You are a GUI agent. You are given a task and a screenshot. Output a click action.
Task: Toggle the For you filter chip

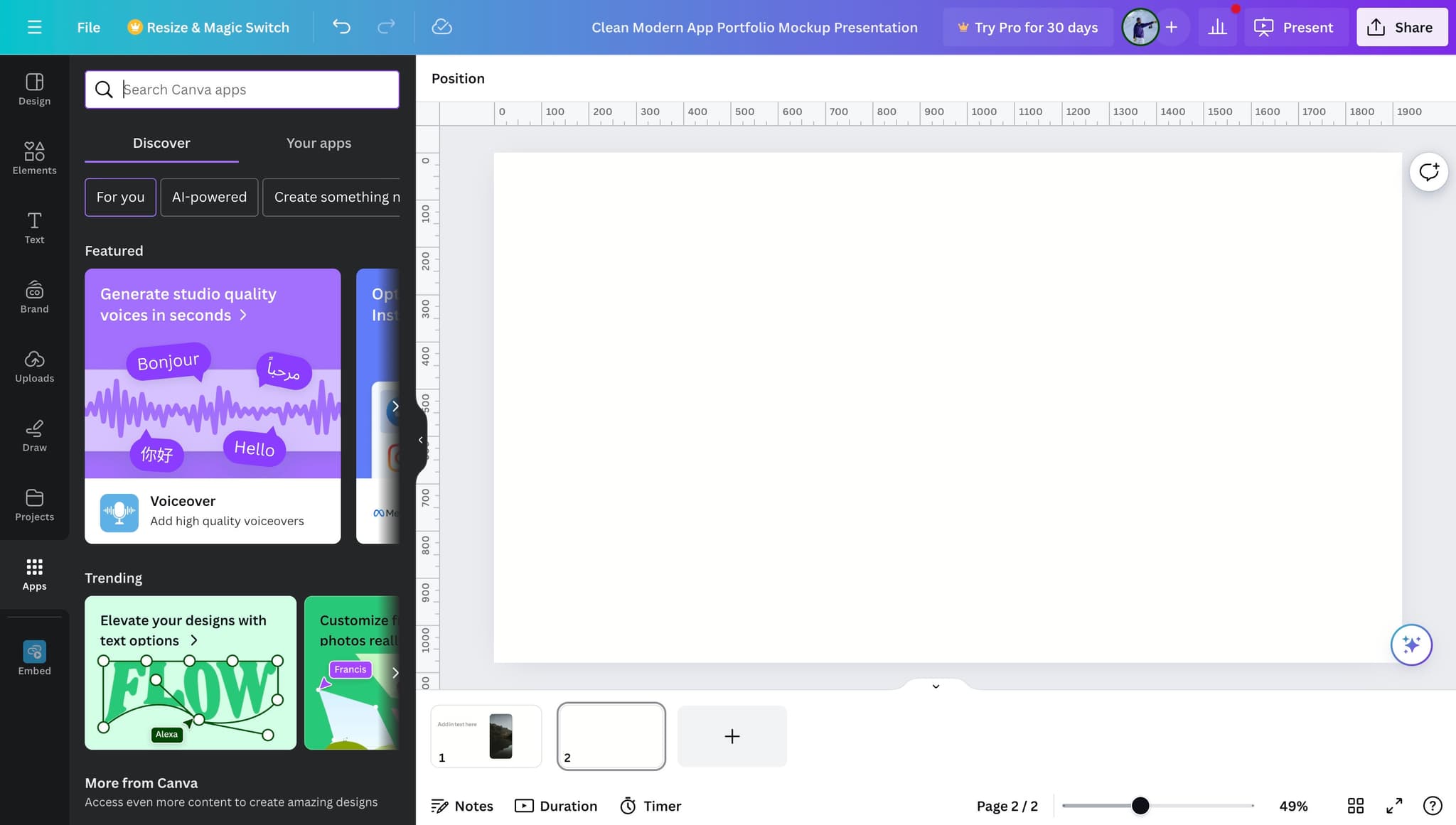pos(120,197)
